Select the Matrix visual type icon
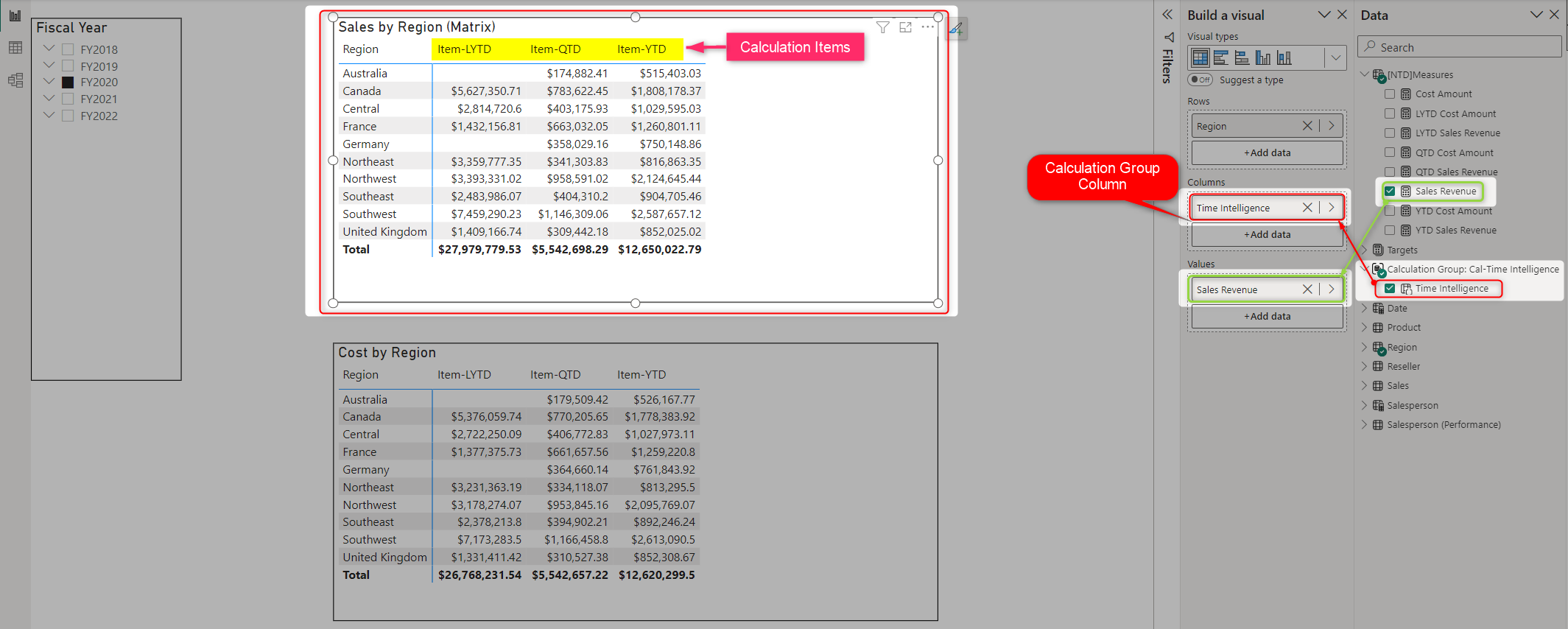Screen dimensions: 1568x629 1200,57
